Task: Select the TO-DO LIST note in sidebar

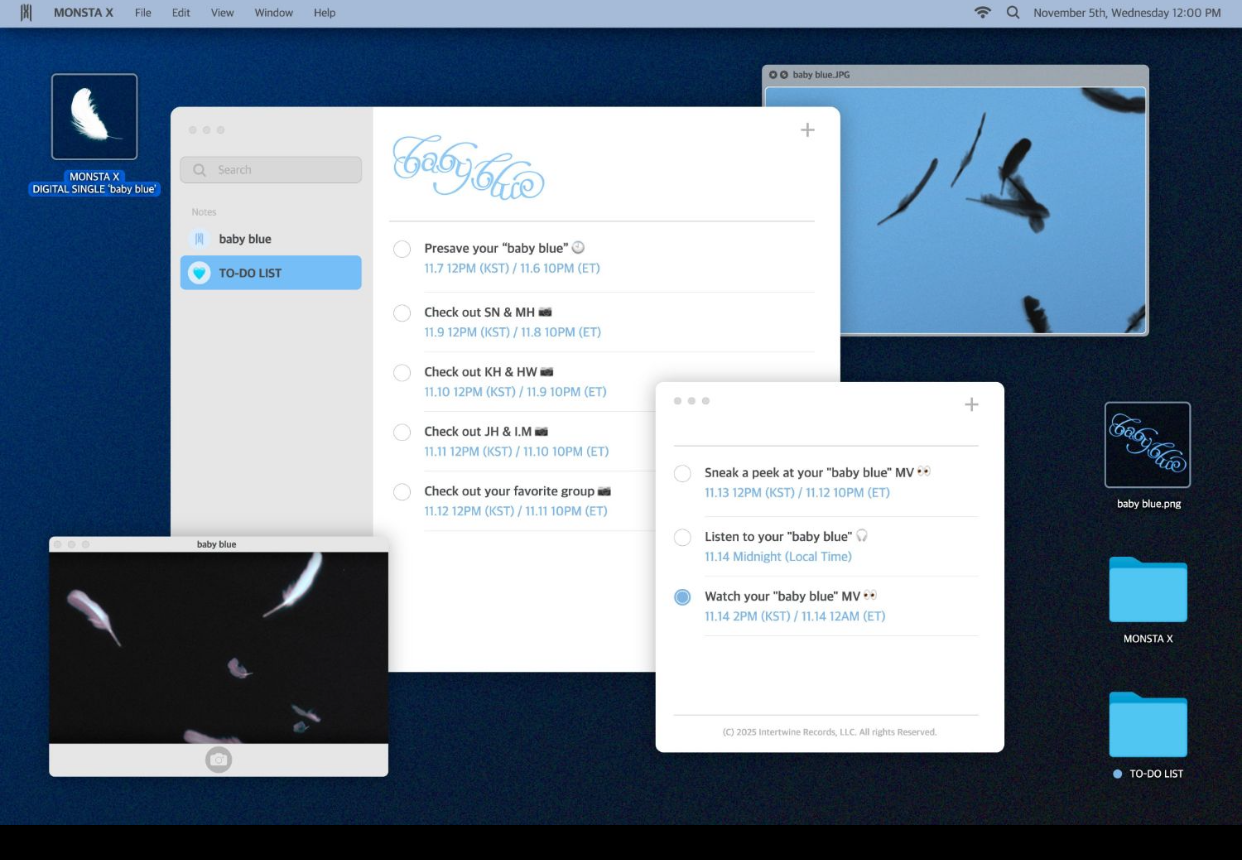Action: 270,273
